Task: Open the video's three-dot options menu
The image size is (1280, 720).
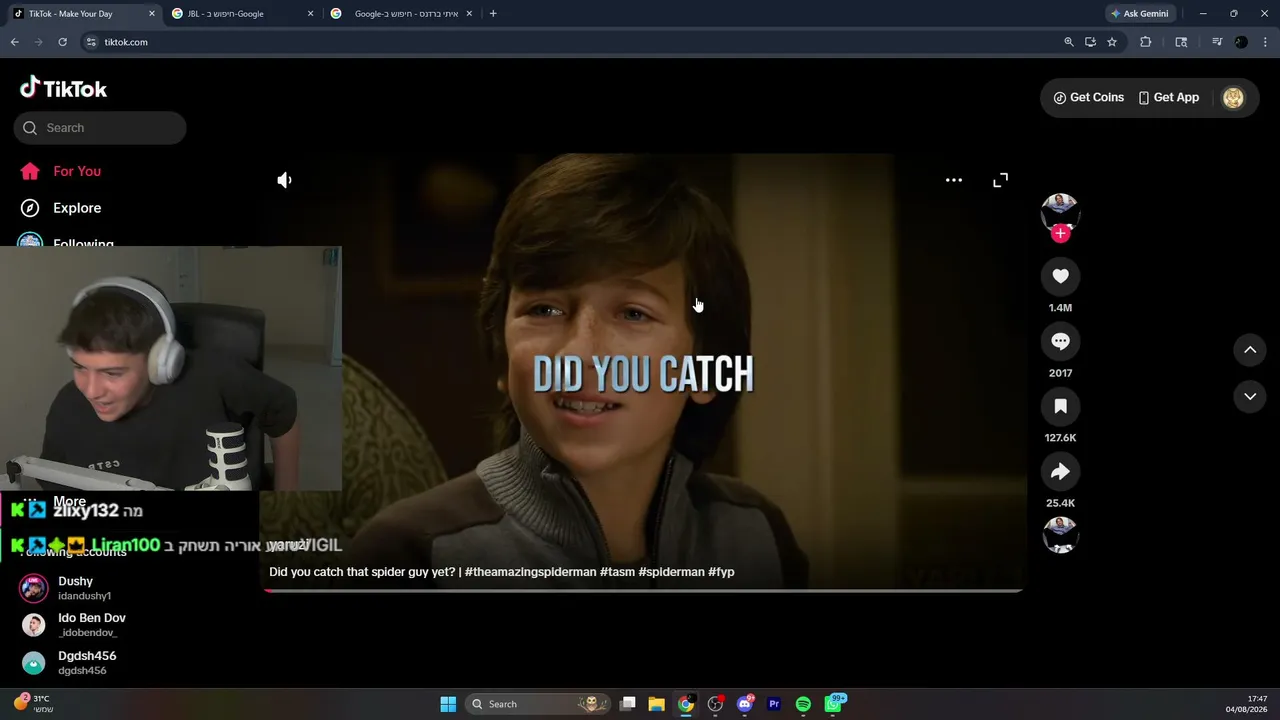Action: pyautogui.click(x=954, y=180)
